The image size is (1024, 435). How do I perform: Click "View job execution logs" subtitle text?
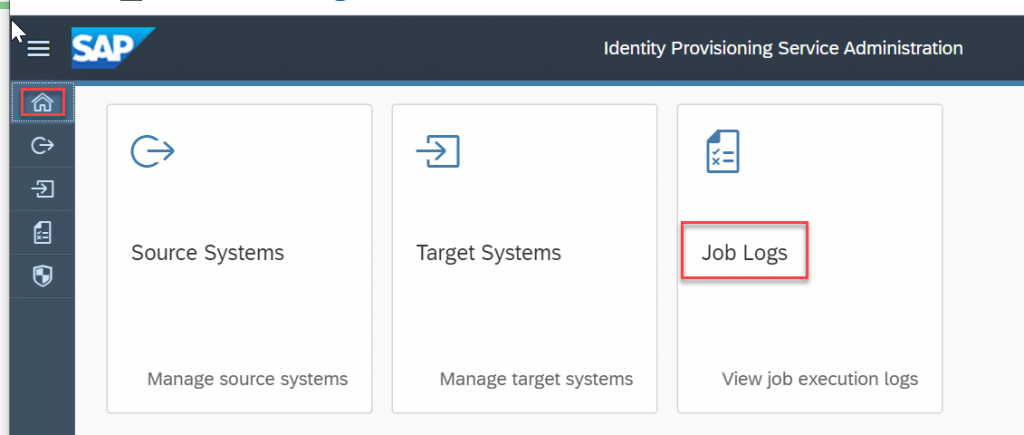pyautogui.click(x=820, y=379)
